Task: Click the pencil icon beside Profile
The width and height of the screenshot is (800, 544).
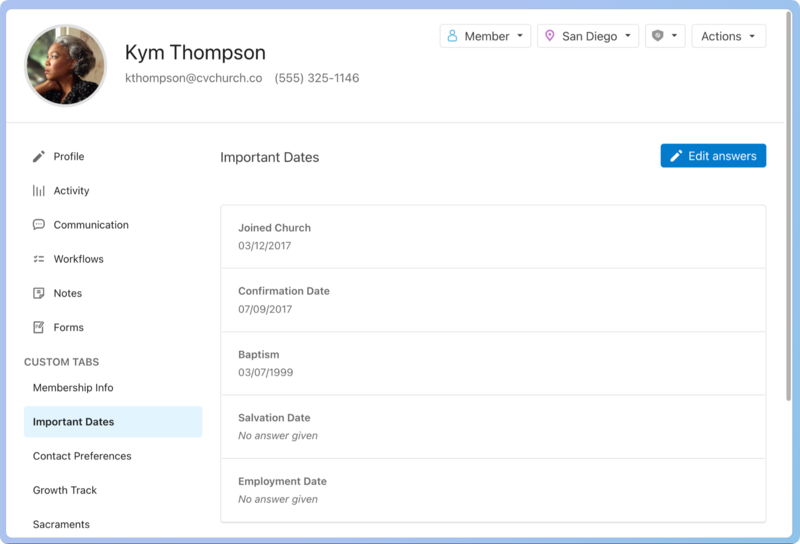Action: [x=39, y=157]
